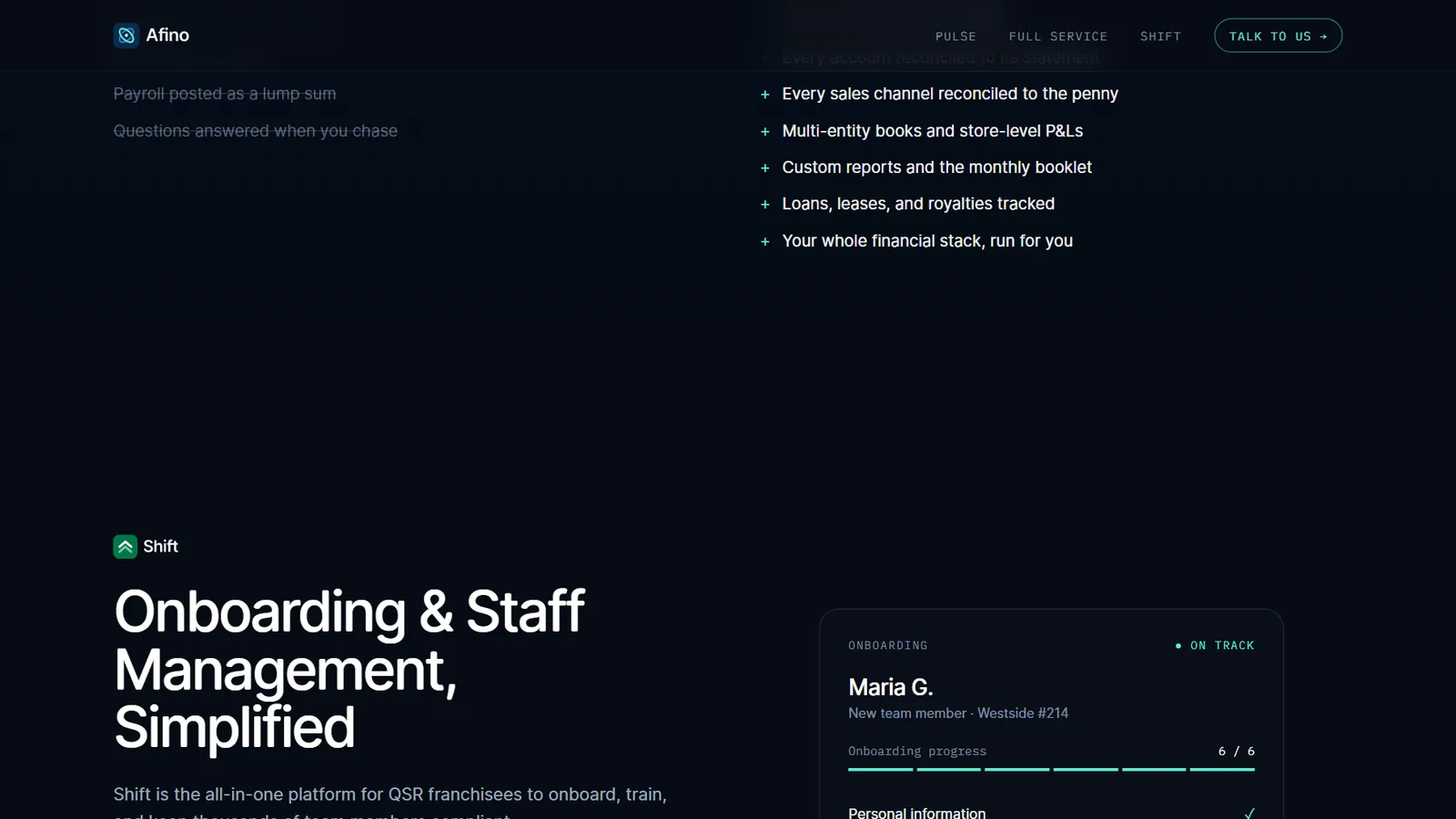1456x819 pixels.
Task: Click the Onboarding progress bar
Action: (1051, 770)
